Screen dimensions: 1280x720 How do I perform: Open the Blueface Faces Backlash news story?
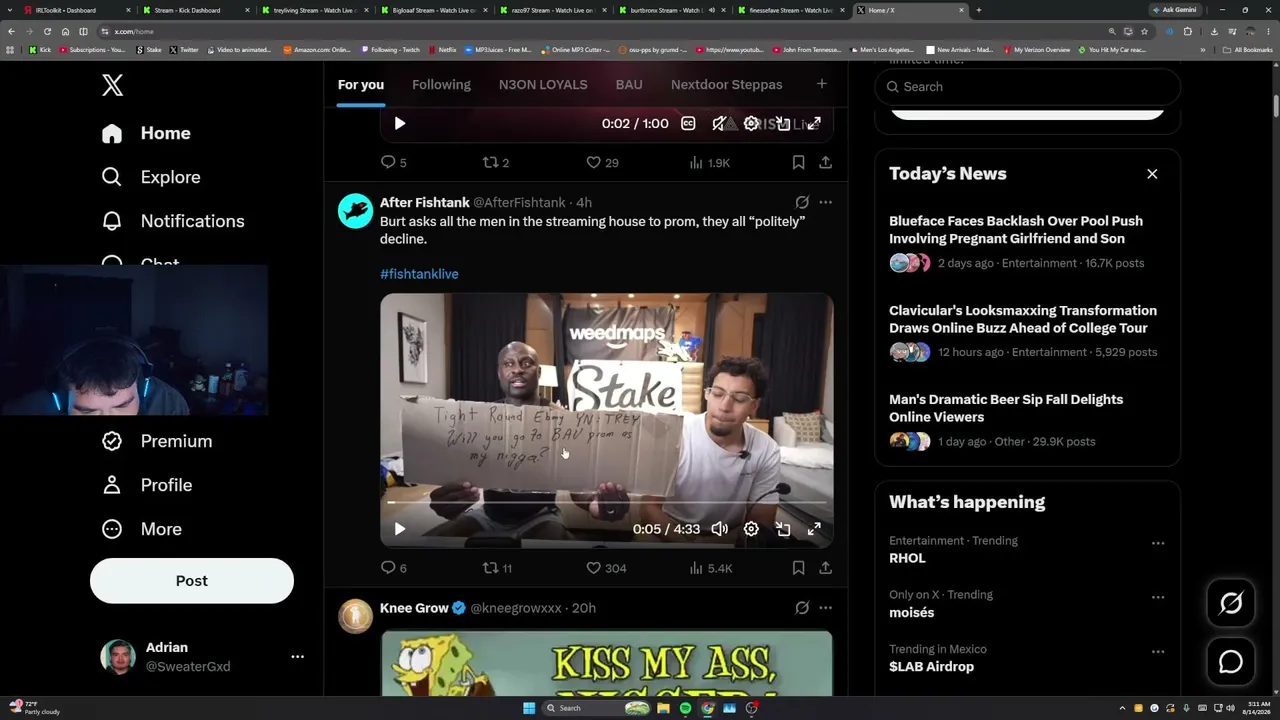1016,230
